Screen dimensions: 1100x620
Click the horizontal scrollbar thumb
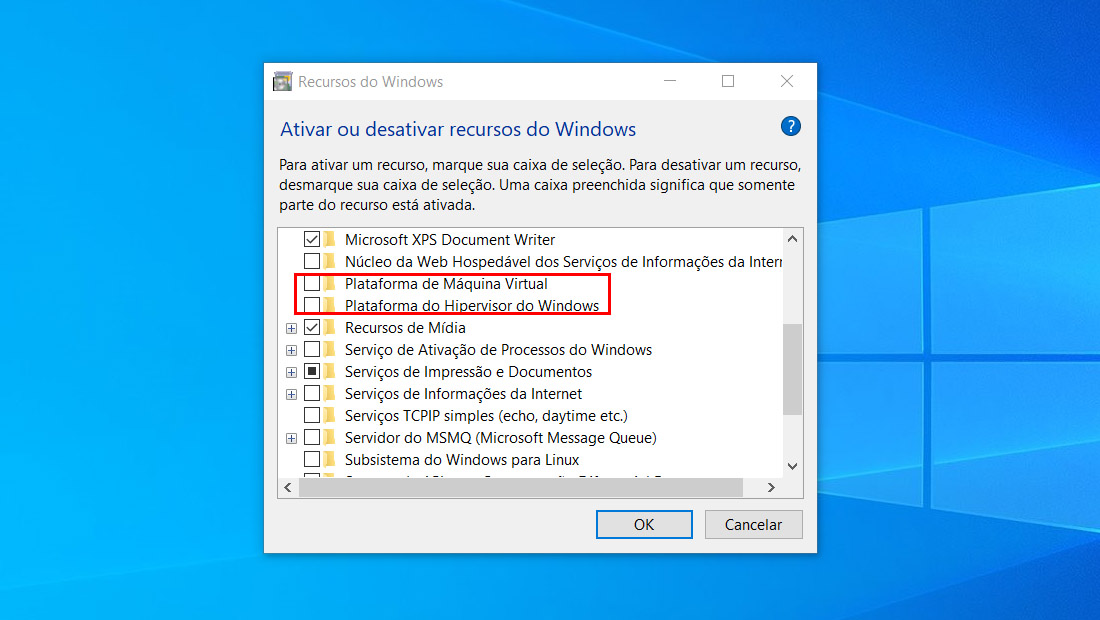coord(521,487)
